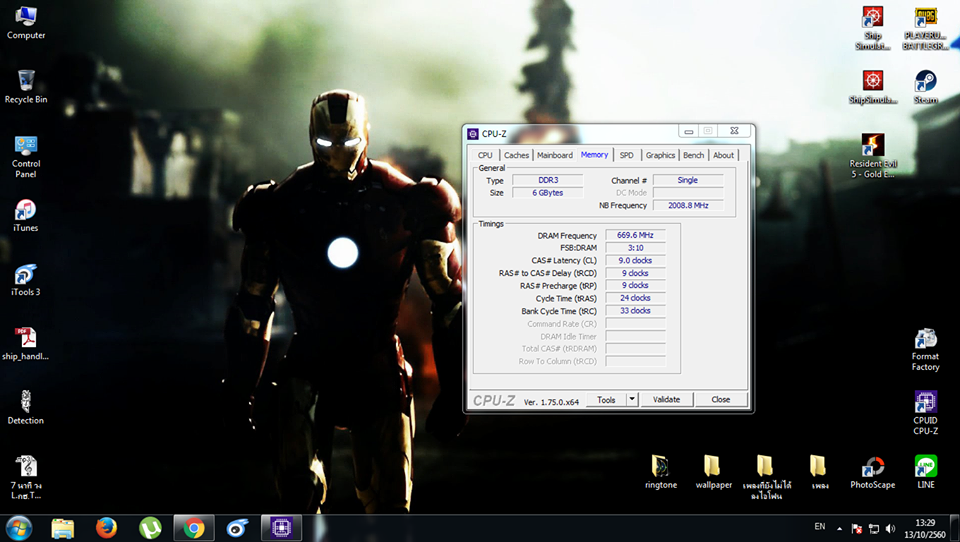
Task: Click the 2008.8 MHz NB Frequency value
Action: (688, 206)
